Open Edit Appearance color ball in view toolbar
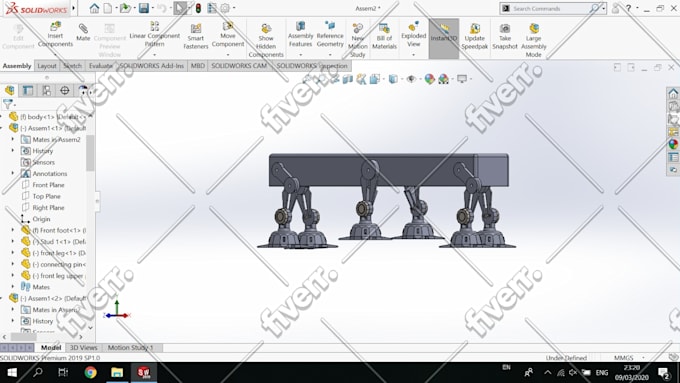Viewport: 680px width, 383px height. [x=429, y=79]
